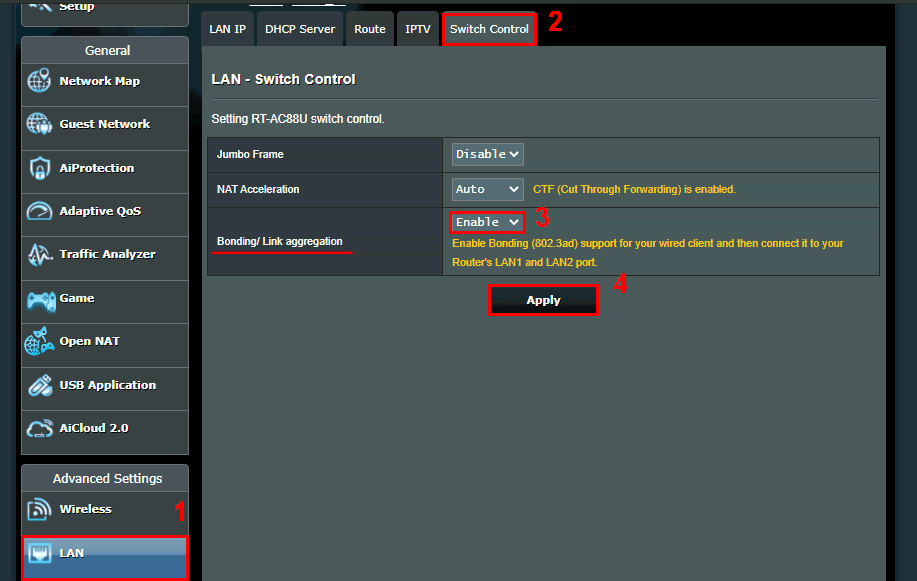Open Guest Network via its icon
Viewport: 917px width, 581px height.
40,125
